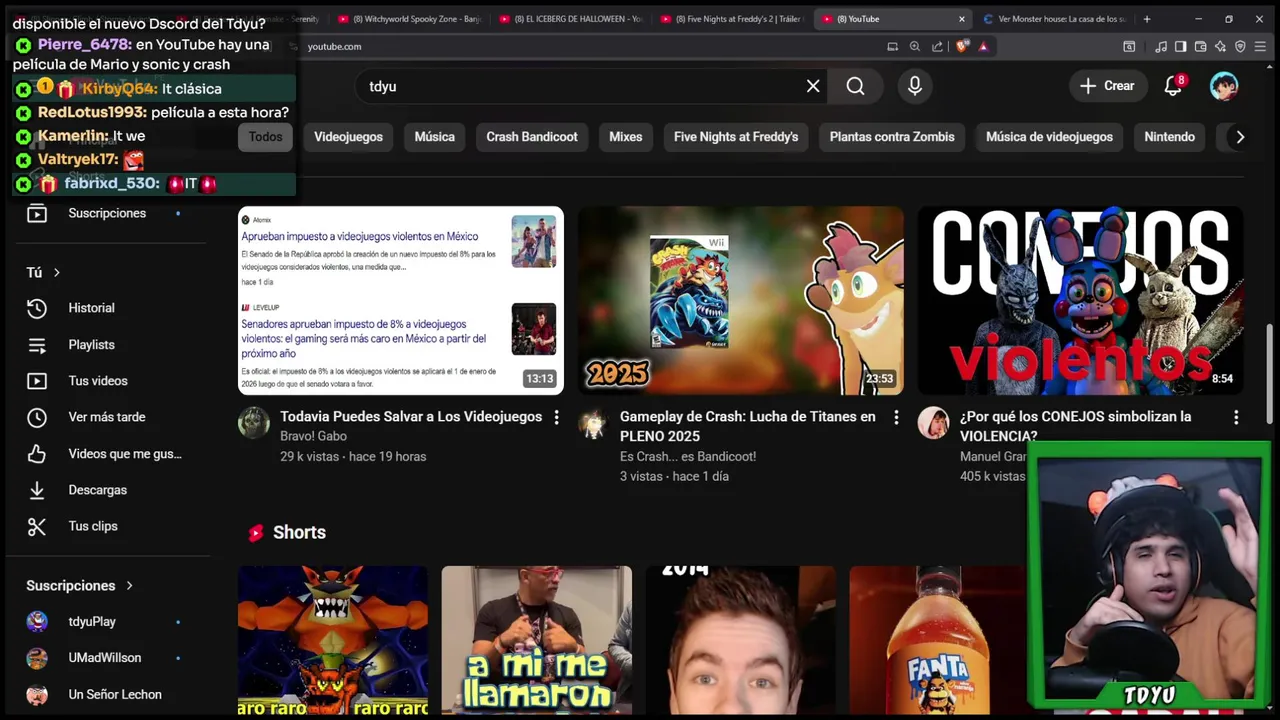Open the Crash gameplay video's channel avatar
This screenshot has width=1280, height=720.
pos(594,423)
